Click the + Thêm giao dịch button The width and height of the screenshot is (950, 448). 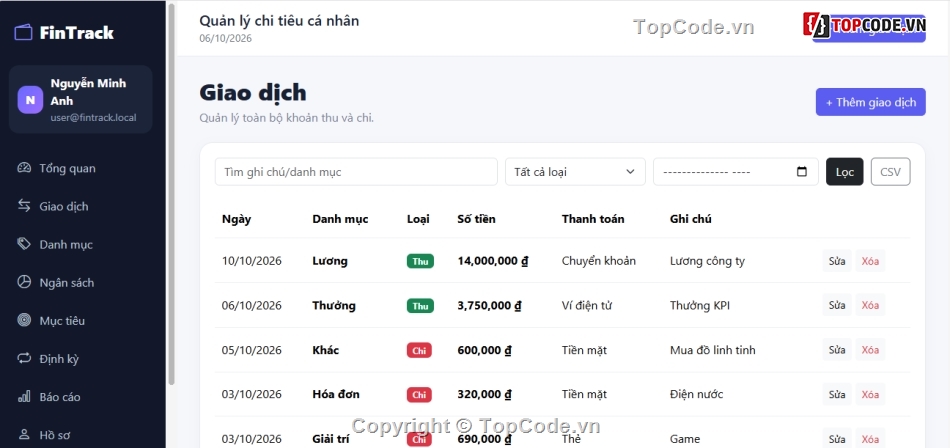pyautogui.click(x=871, y=102)
